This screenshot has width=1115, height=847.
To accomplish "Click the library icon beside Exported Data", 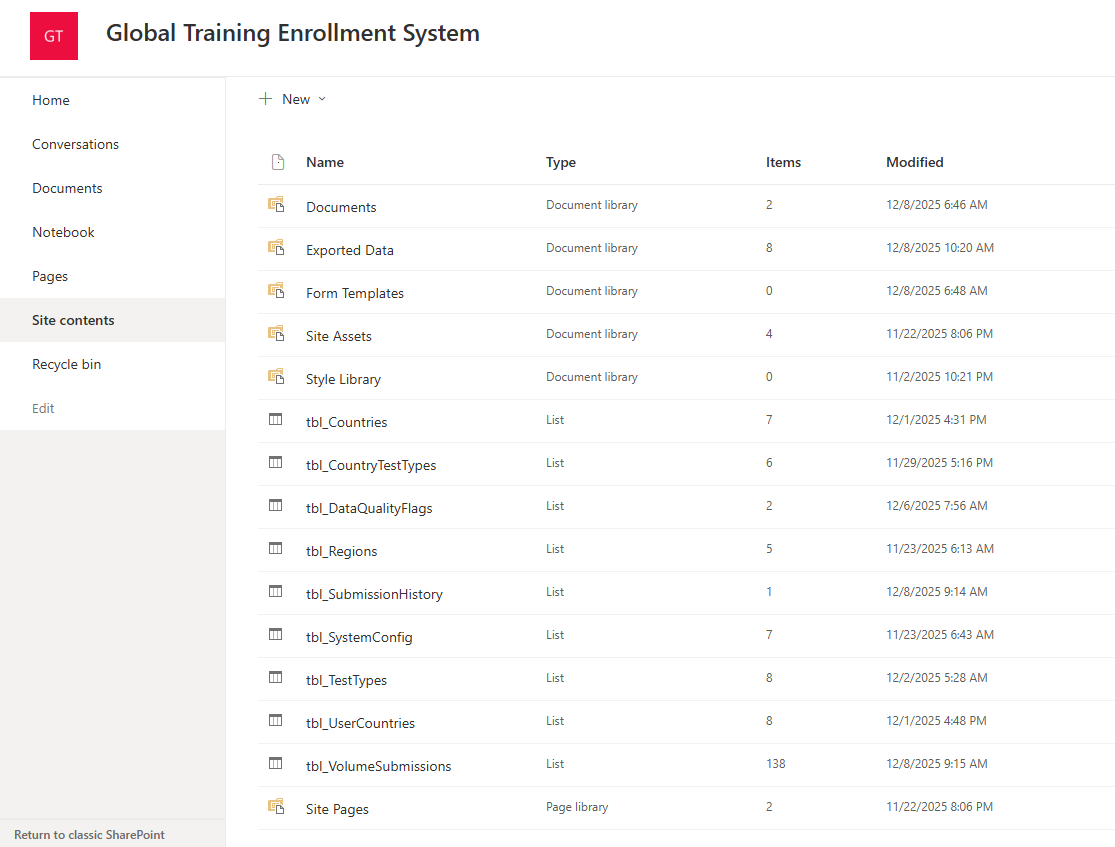I will coord(276,247).
